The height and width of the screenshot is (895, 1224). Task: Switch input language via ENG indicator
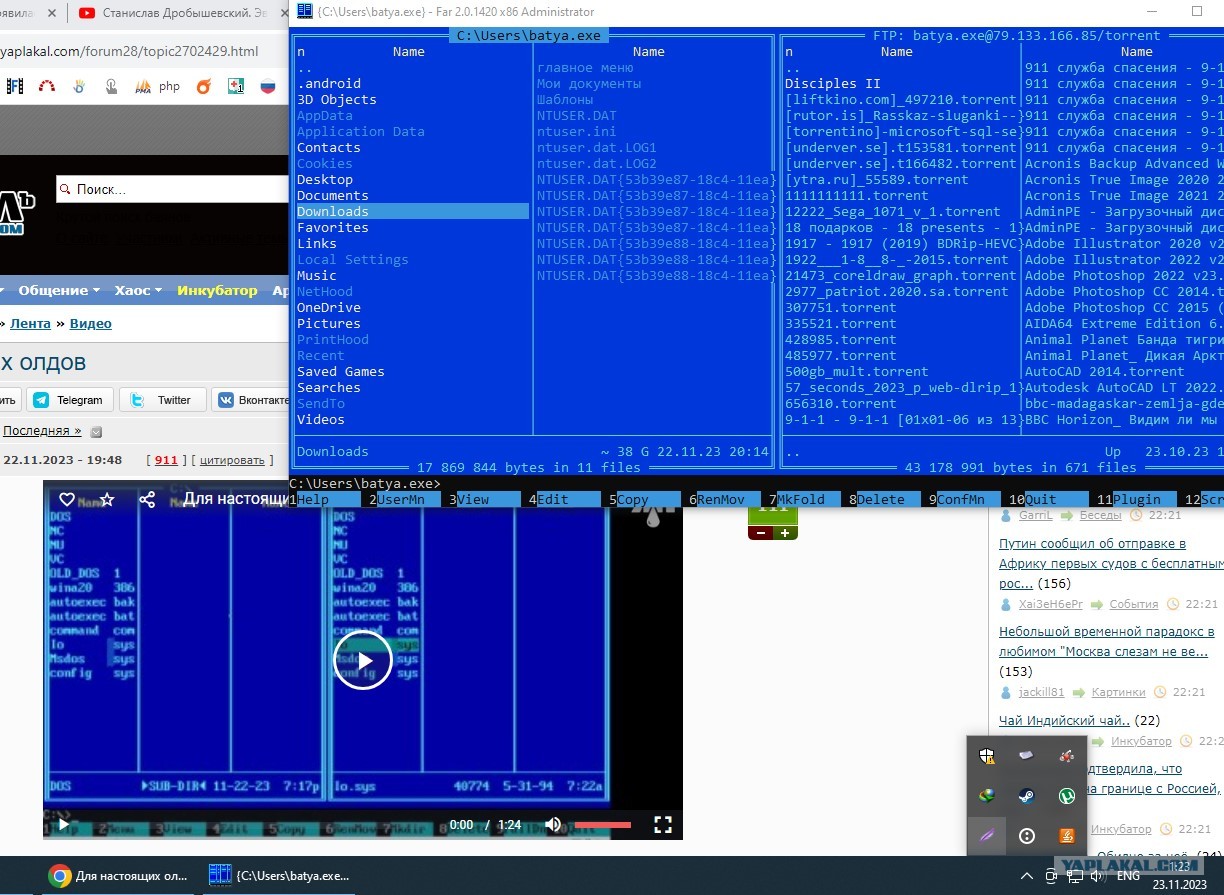click(1128, 876)
